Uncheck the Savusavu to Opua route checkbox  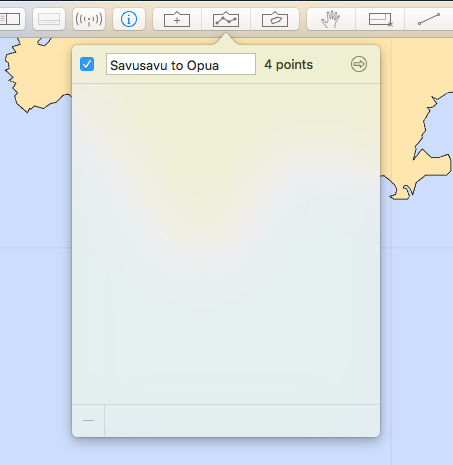pyautogui.click(x=87, y=64)
